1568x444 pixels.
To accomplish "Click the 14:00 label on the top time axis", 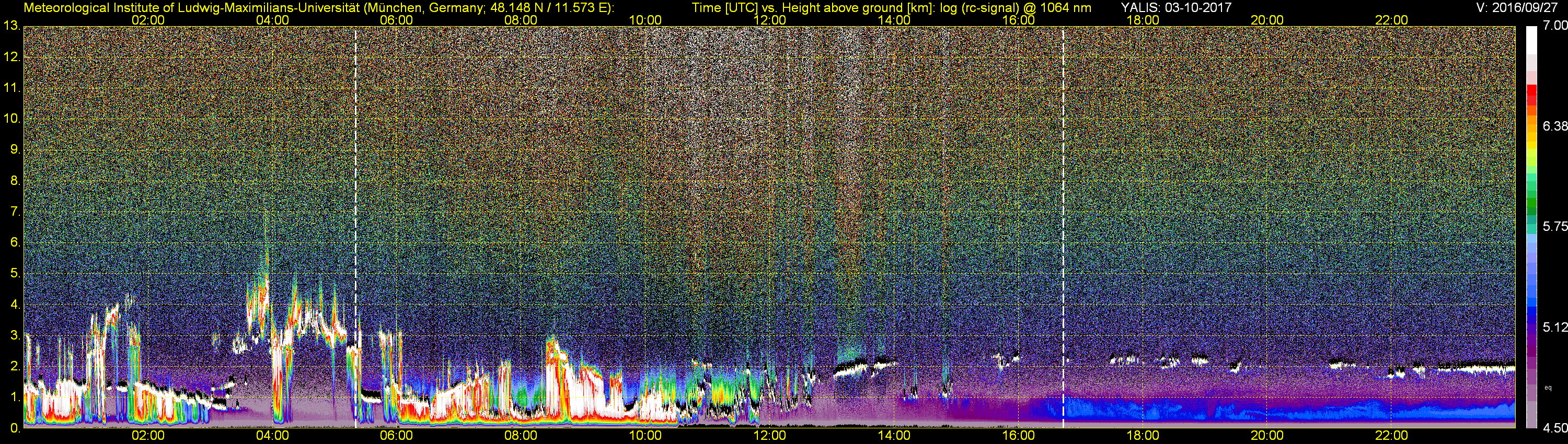I will pyautogui.click(x=894, y=20).
